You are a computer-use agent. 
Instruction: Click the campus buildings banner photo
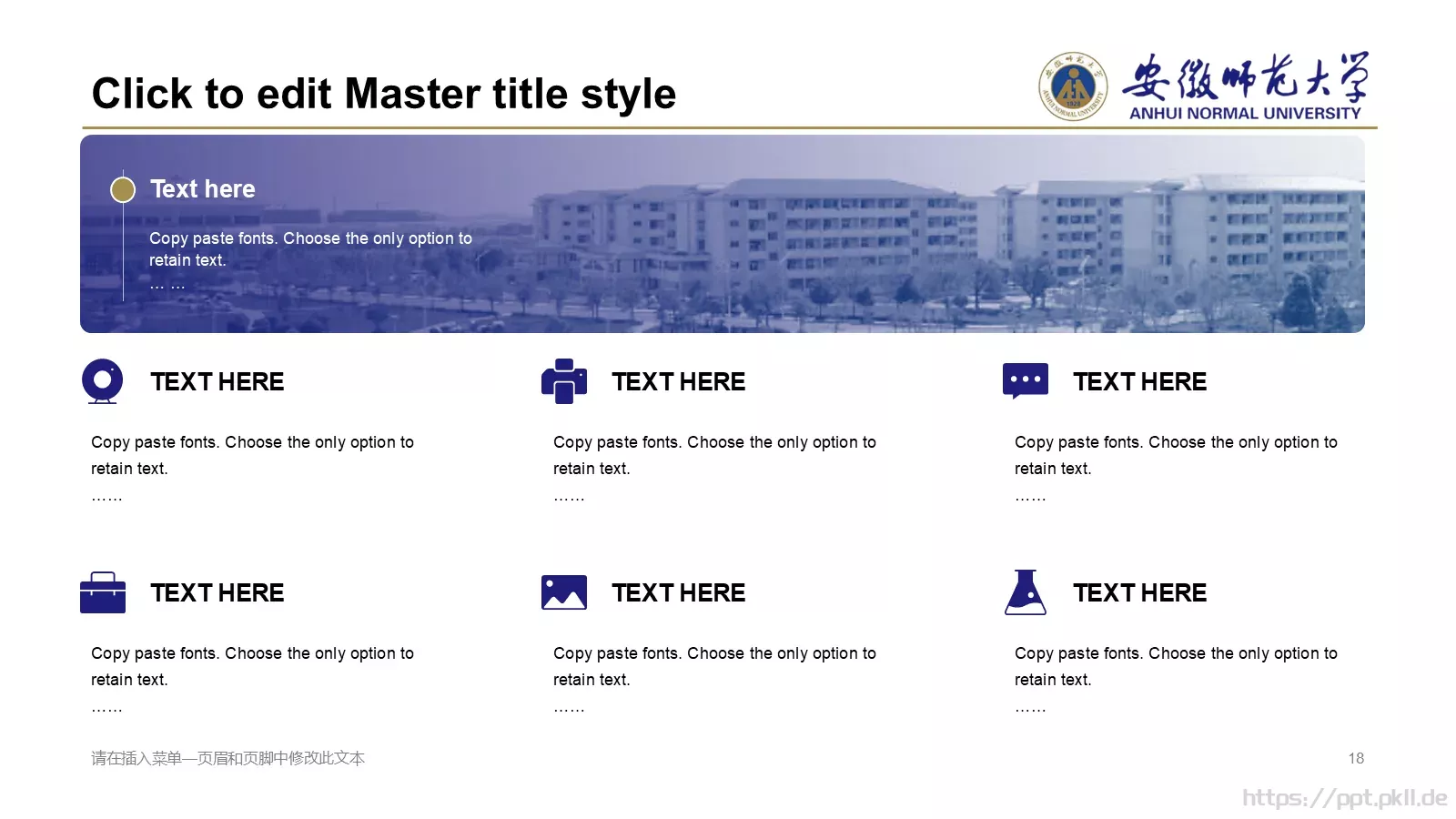point(723,234)
